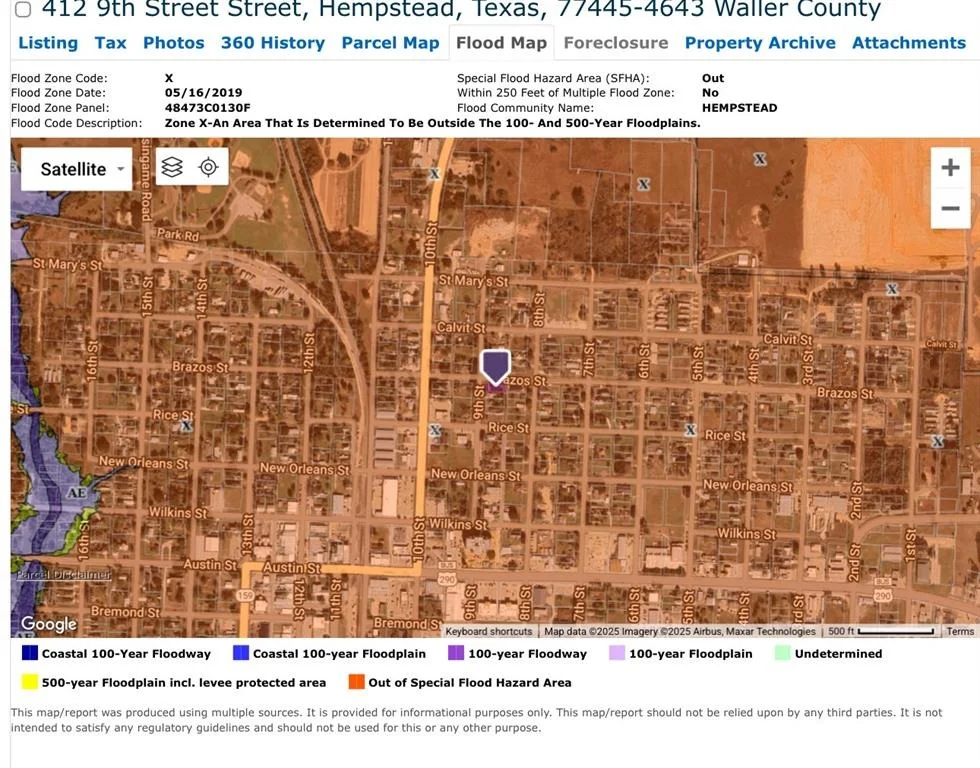This screenshot has height=768, width=980.
Task: Click the HEMPSTEAD community name value
Action: pyautogui.click(x=739, y=107)
